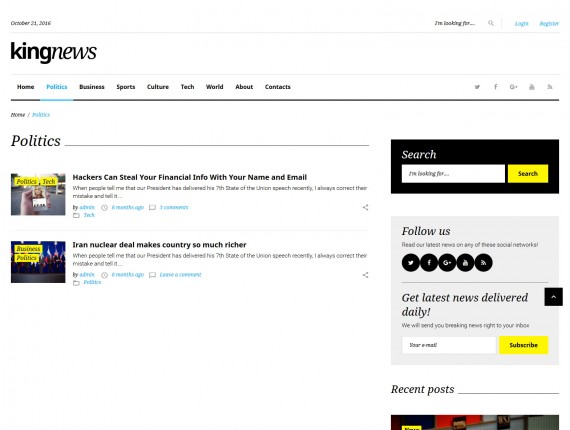Click the Politics tag on Hackers thumbnail

(x=27, y=181)
